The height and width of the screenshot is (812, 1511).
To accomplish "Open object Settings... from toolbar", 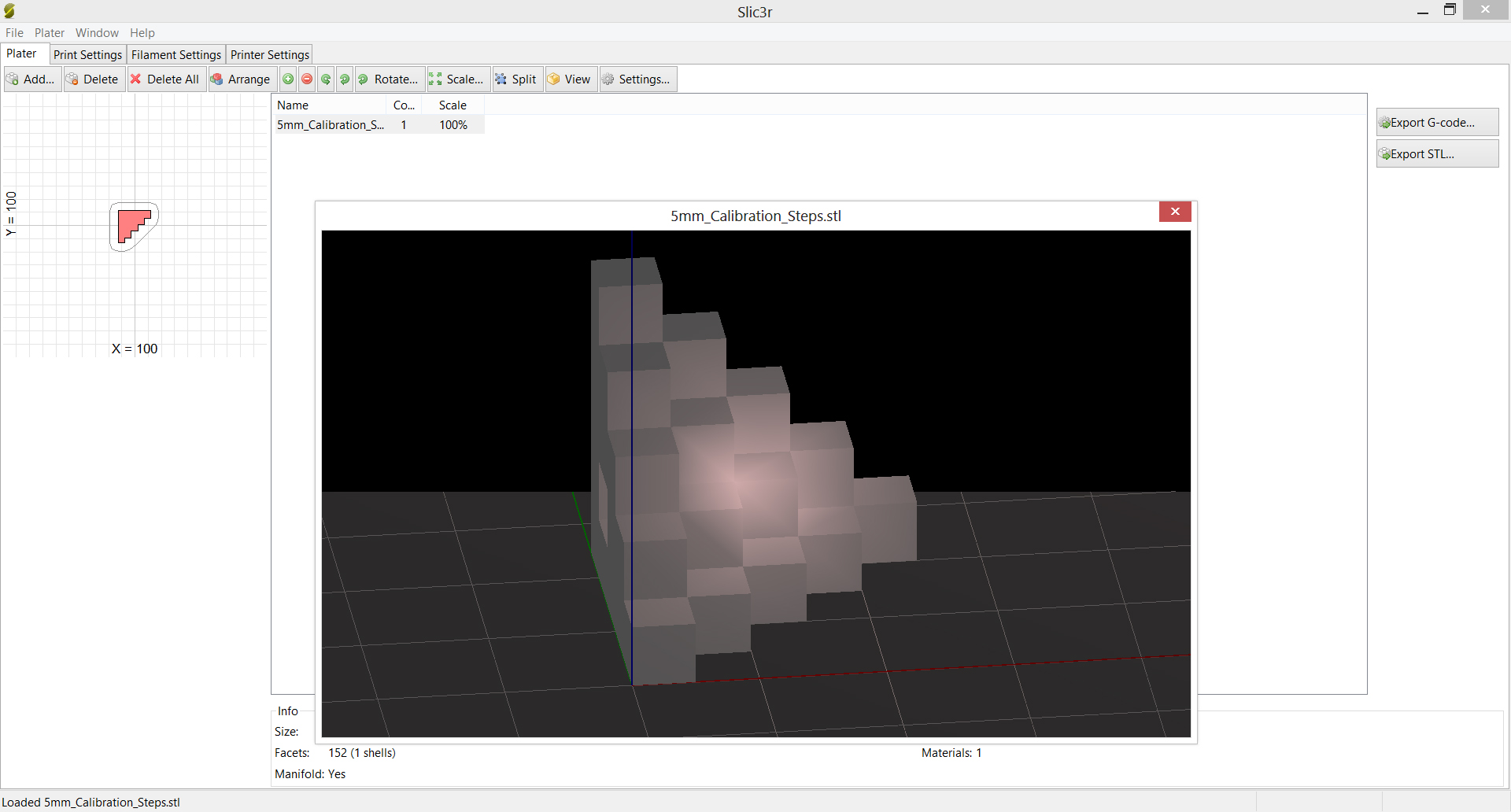I will click(x=637, y=79).
